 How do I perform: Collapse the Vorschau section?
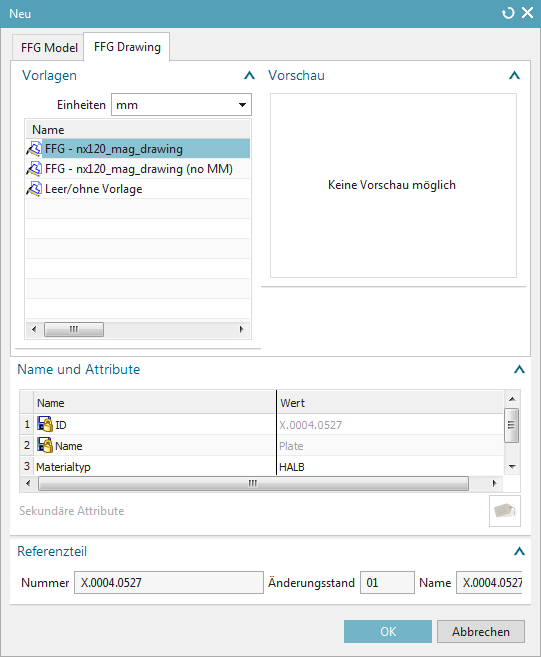click(514, 75)
